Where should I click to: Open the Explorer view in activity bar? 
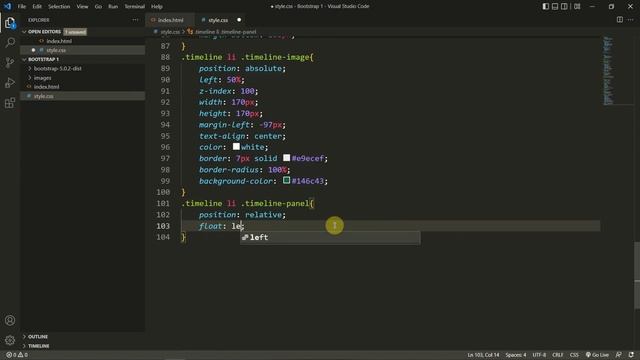point(10,23)
